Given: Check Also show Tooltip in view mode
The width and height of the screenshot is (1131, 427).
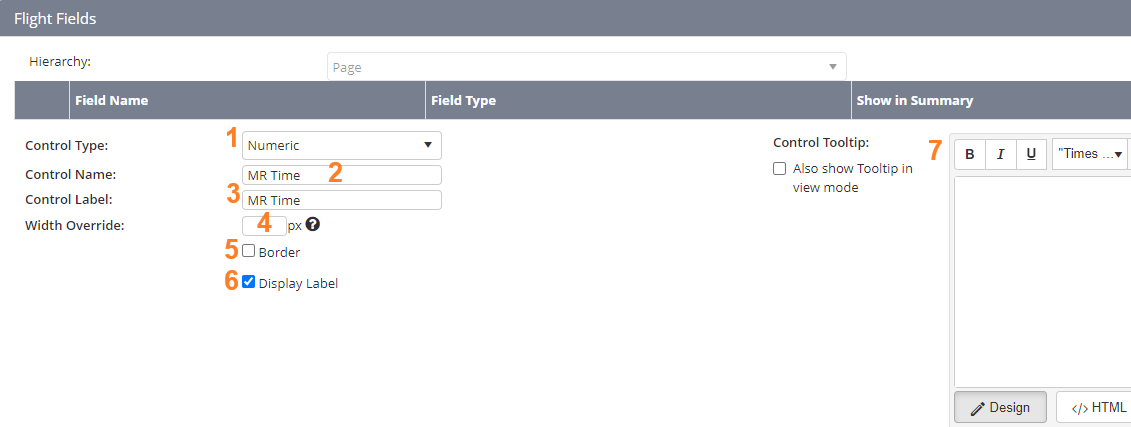Looking at the screenshot, I should 779,169.
